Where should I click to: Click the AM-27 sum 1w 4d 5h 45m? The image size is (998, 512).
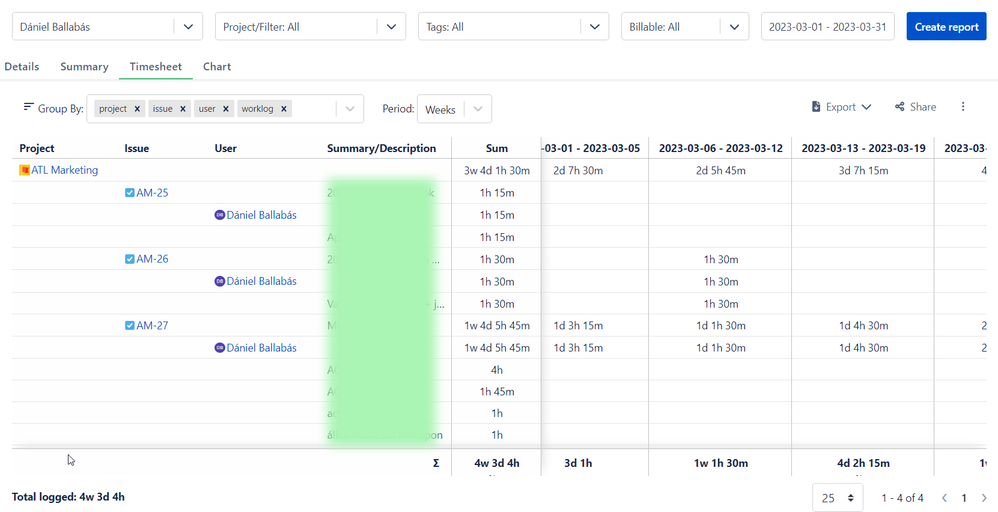[x=496, y=325]
